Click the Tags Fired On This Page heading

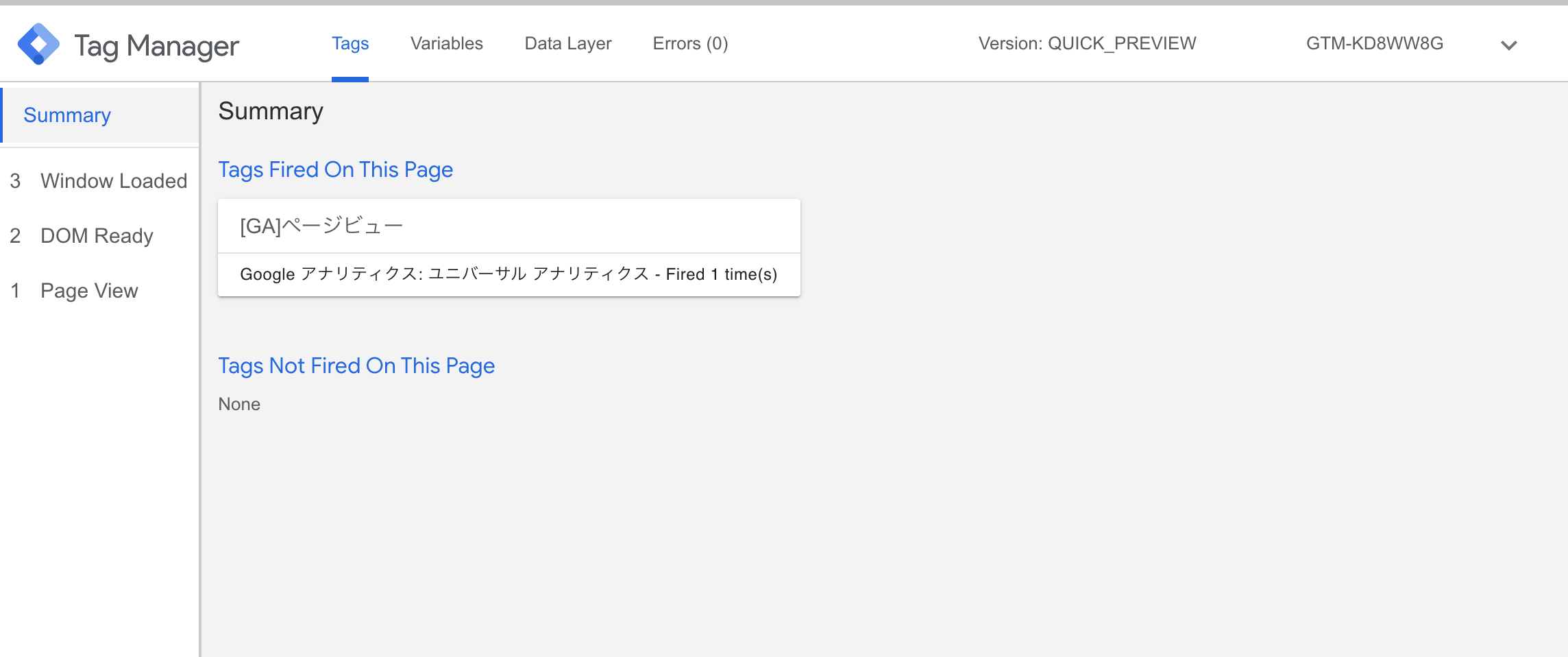click(336, 169)
